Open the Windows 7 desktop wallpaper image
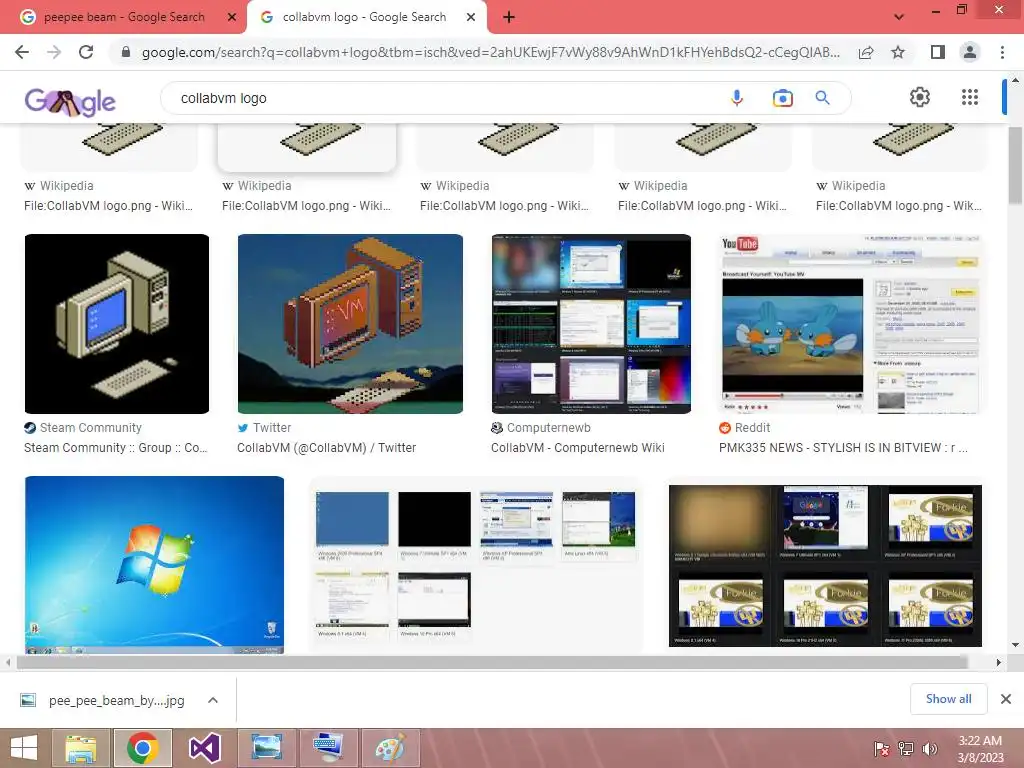The width and height of the screenshot is (1024, 768). 154,565
